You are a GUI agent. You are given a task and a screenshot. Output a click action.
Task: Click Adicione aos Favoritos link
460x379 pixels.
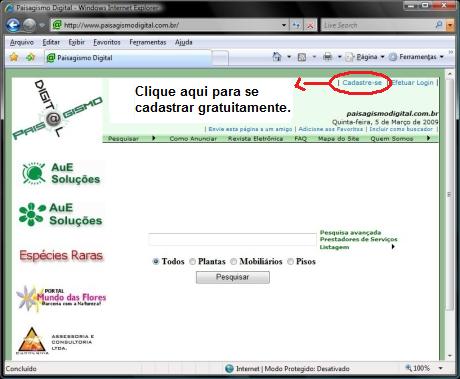(x=331, y=129)
